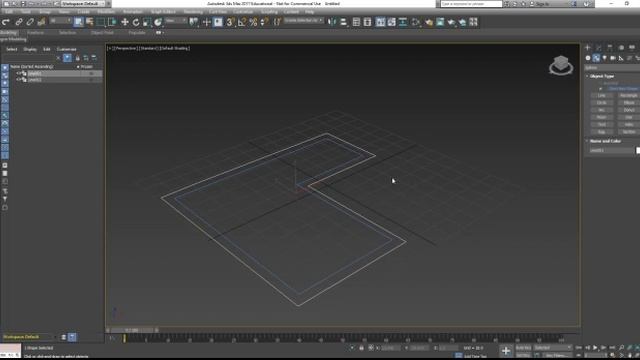Switch to the Freeform ribbon tab
The height and width of the screenshot is (360, 640).
(x=36, y=33)
